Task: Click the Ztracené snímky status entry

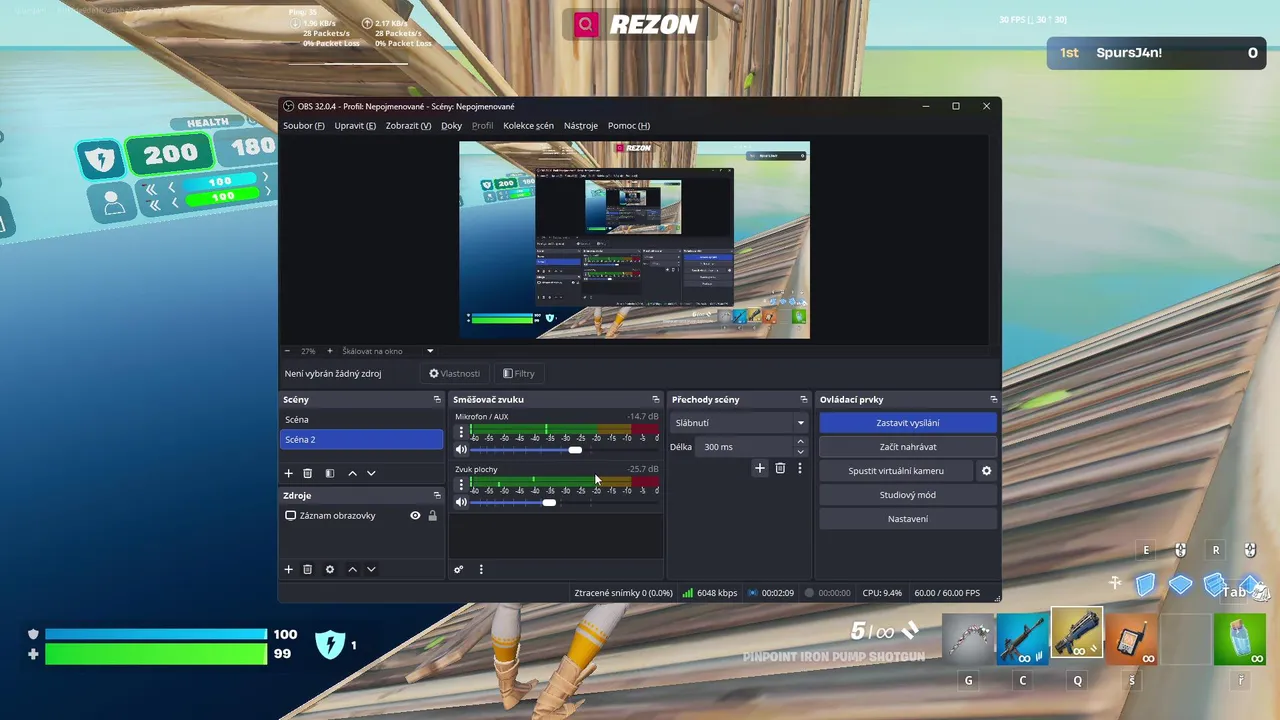Action: point(623,593)
